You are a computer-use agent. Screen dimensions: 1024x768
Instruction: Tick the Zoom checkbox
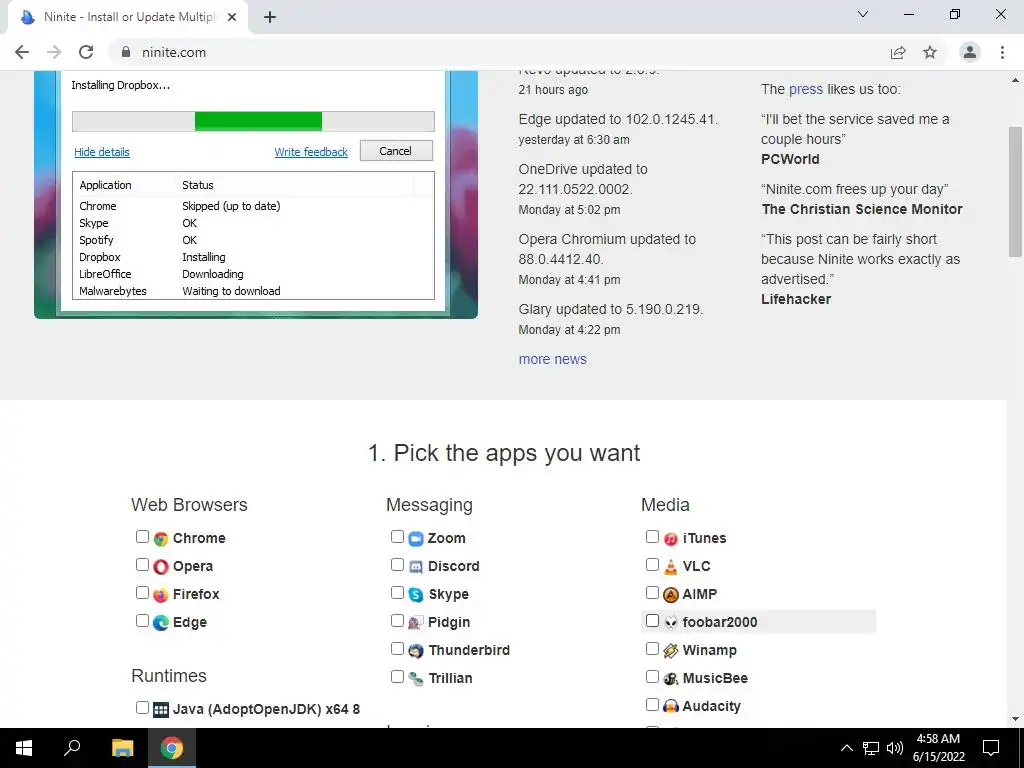[x=397, y=537]
